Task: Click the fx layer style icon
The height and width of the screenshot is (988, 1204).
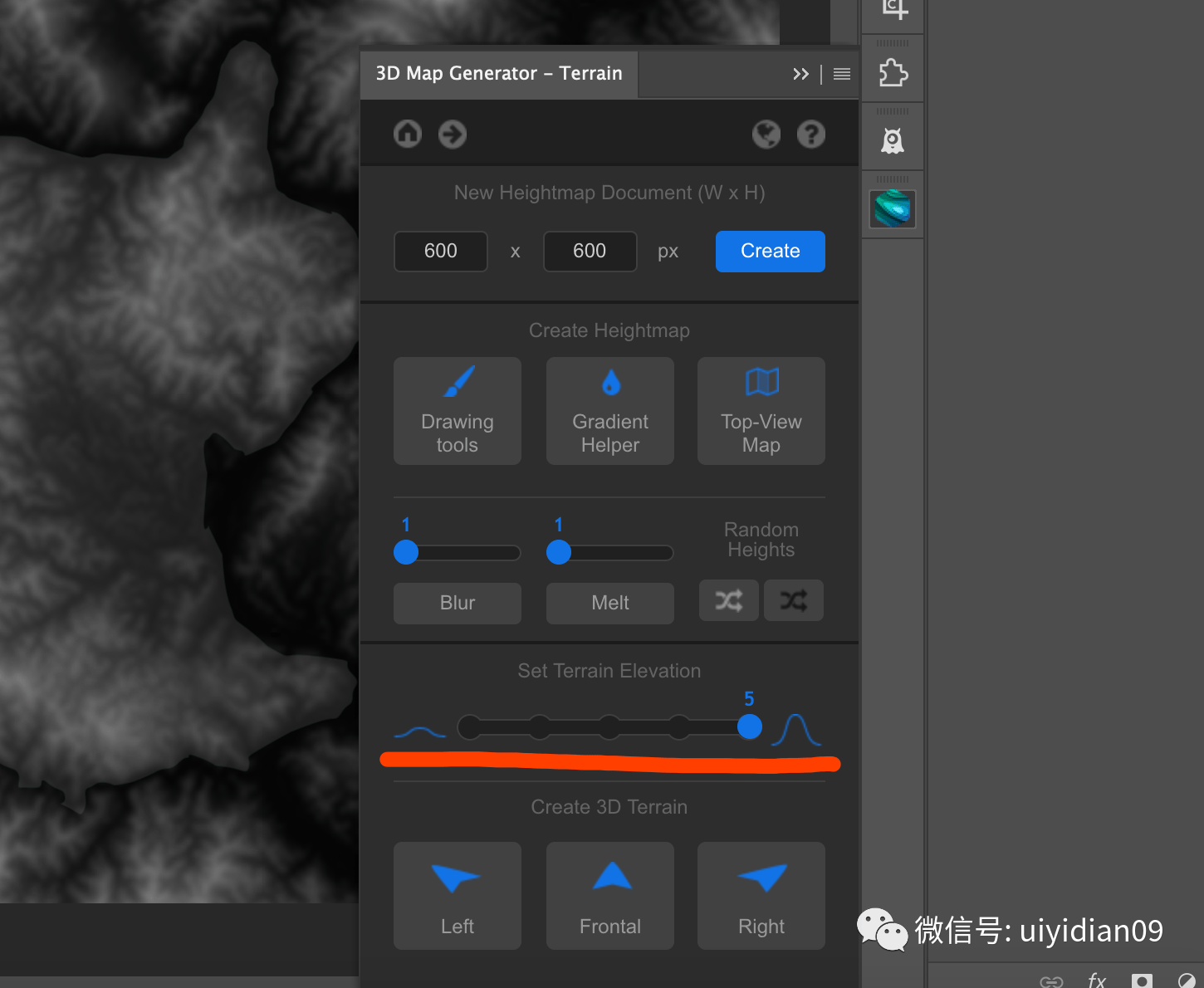Action: pyautogui.click(x=1097, y=981)
